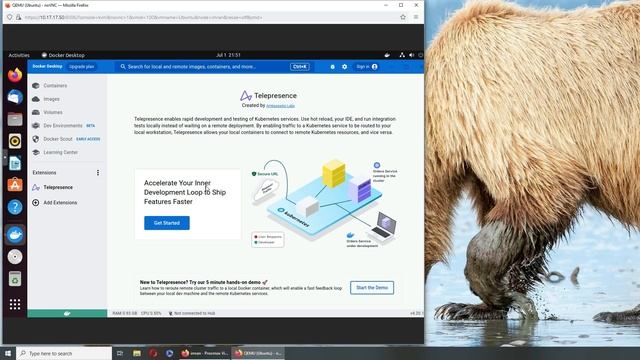This screenshot has height=360, width=640.
Task: Open Dev Environments section
Action: (x=63, y=126)
